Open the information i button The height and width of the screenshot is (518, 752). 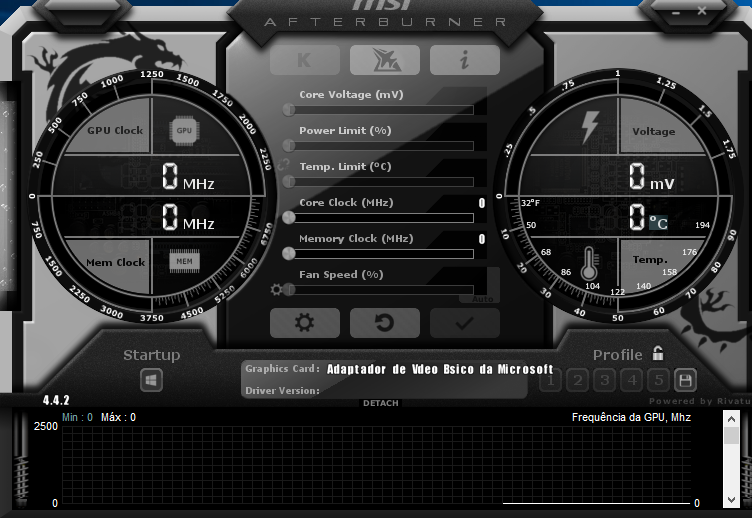(x=465, y=60)
